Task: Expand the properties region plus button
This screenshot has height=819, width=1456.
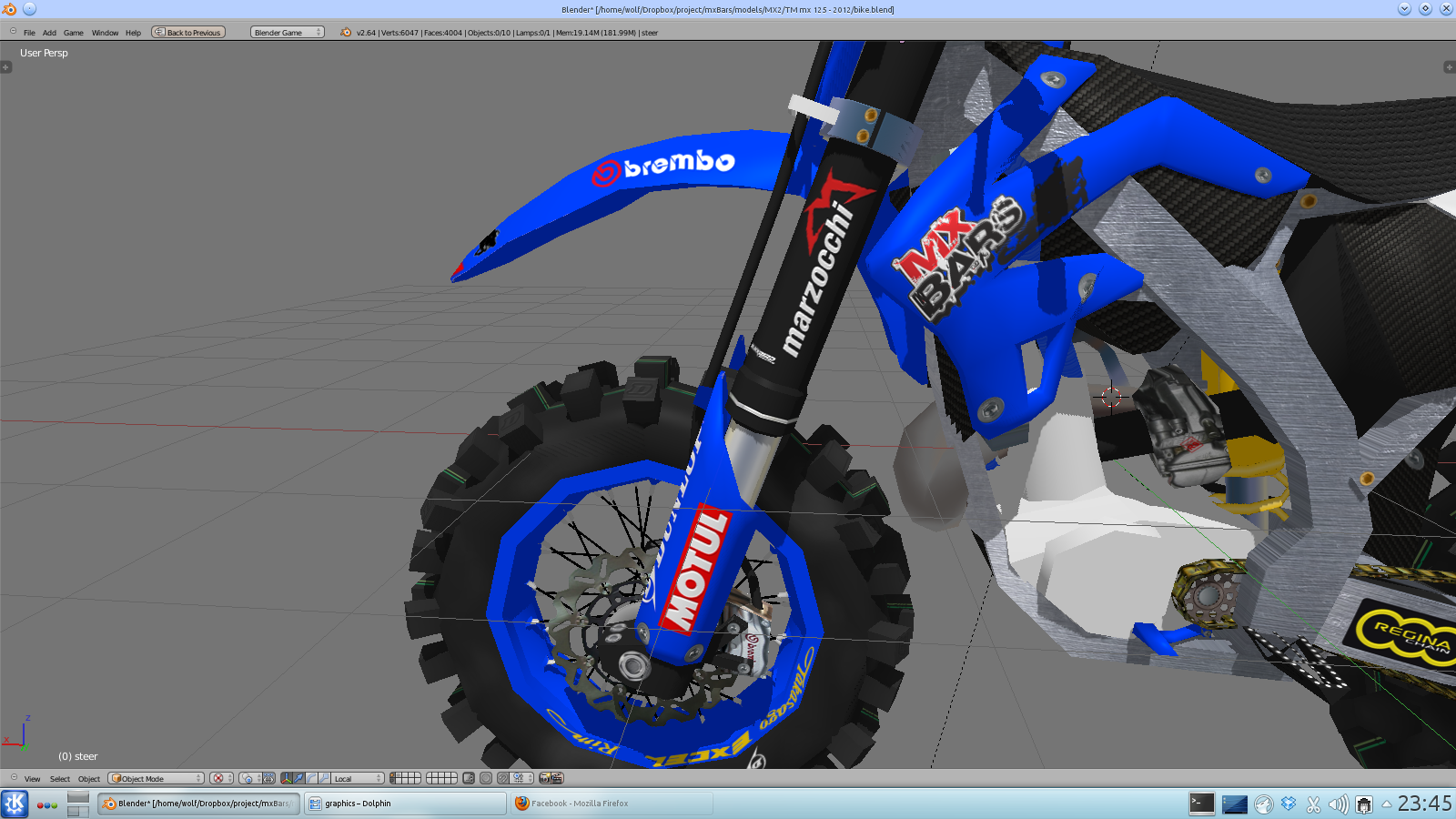Action: (1450, 67)
